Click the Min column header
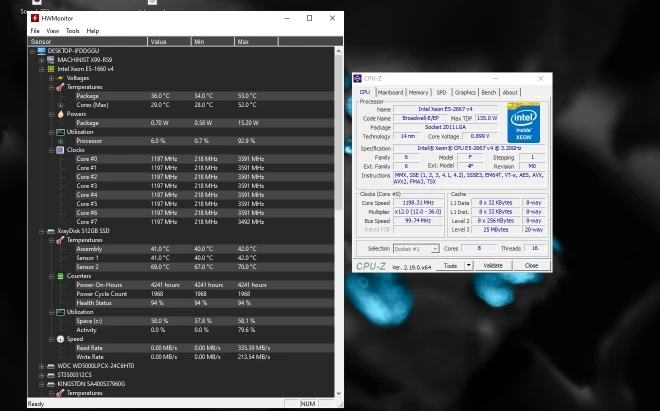Viewport: 660px width, 411px height. point(213,42)
